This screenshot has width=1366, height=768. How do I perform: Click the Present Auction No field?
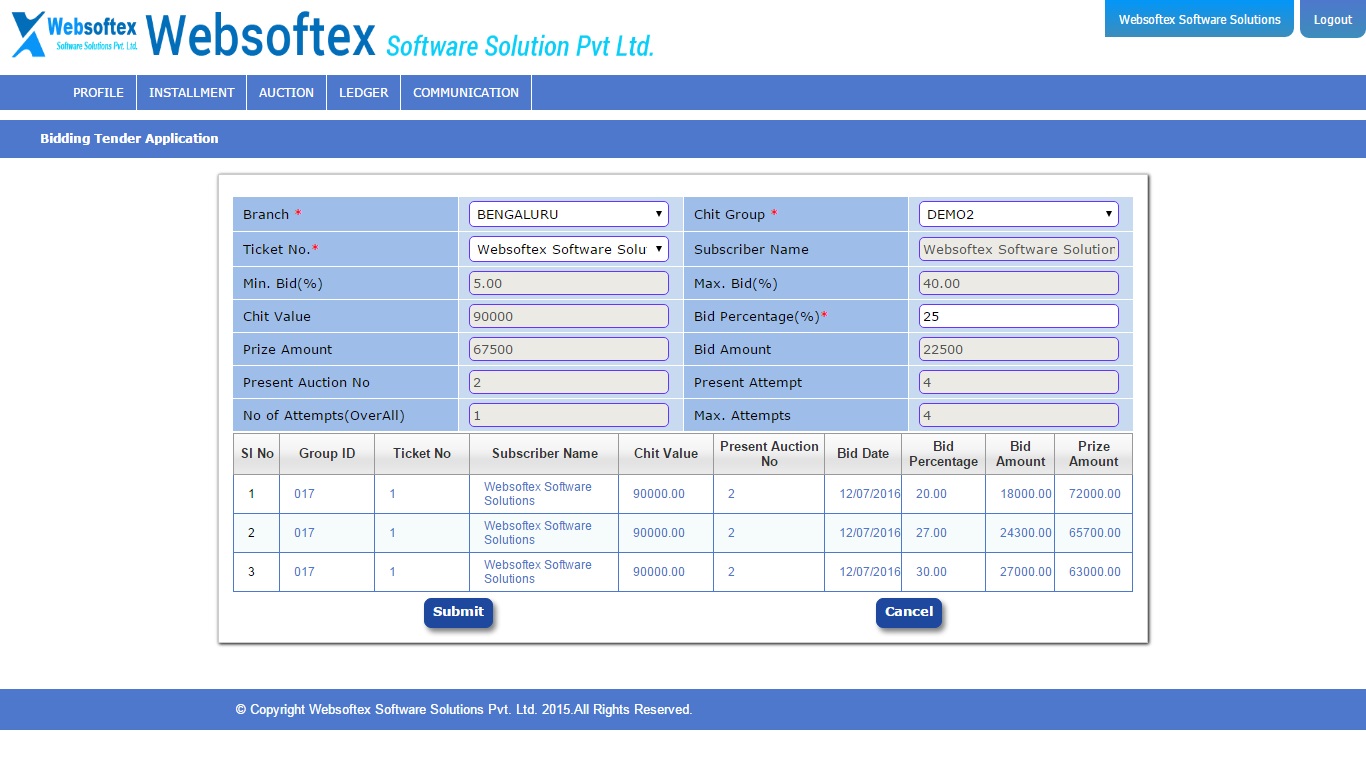click(x=569, y=382)
